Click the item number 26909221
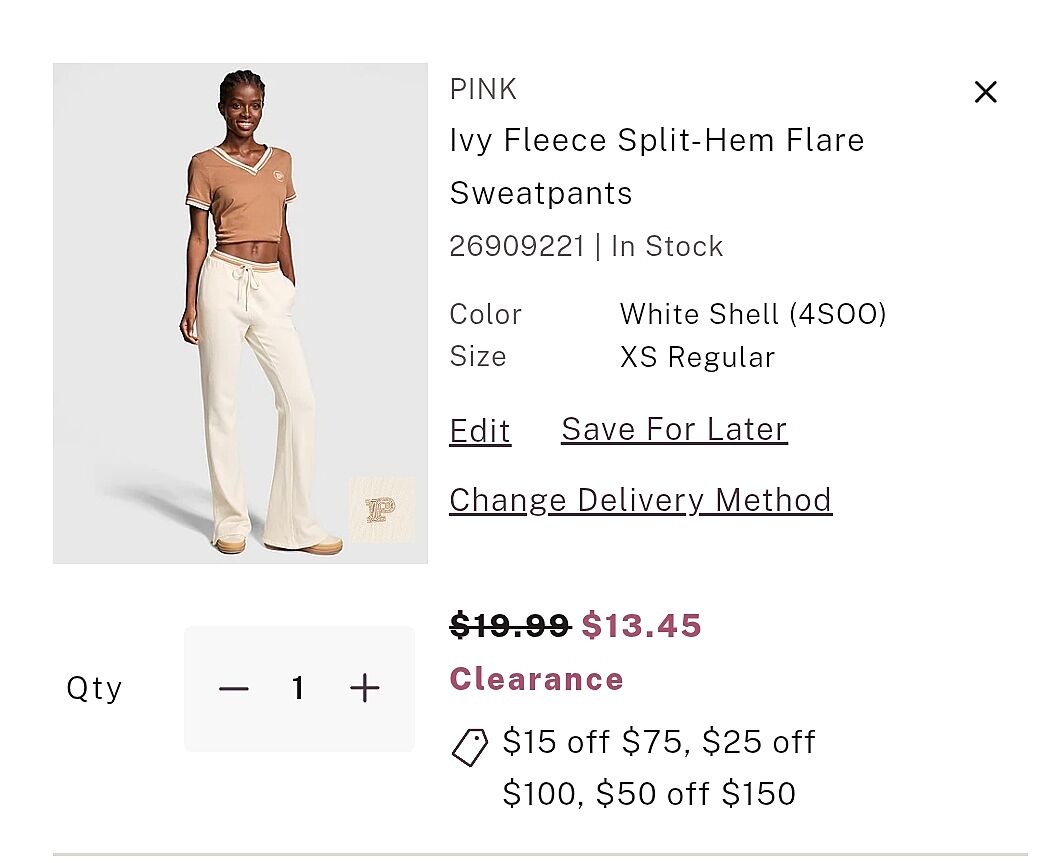 point(517,246)
